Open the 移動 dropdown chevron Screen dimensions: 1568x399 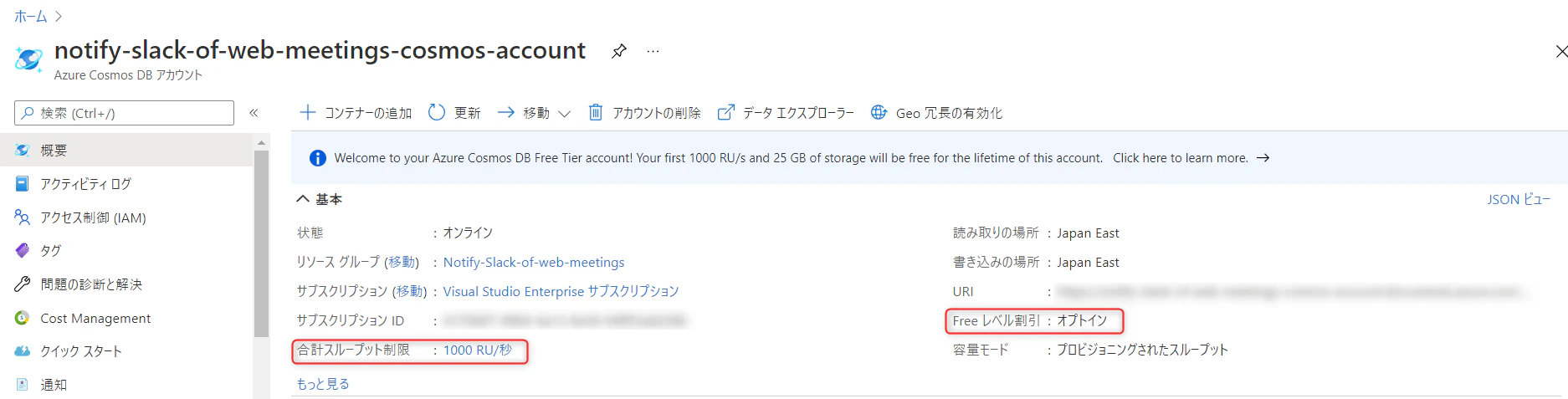564,114
